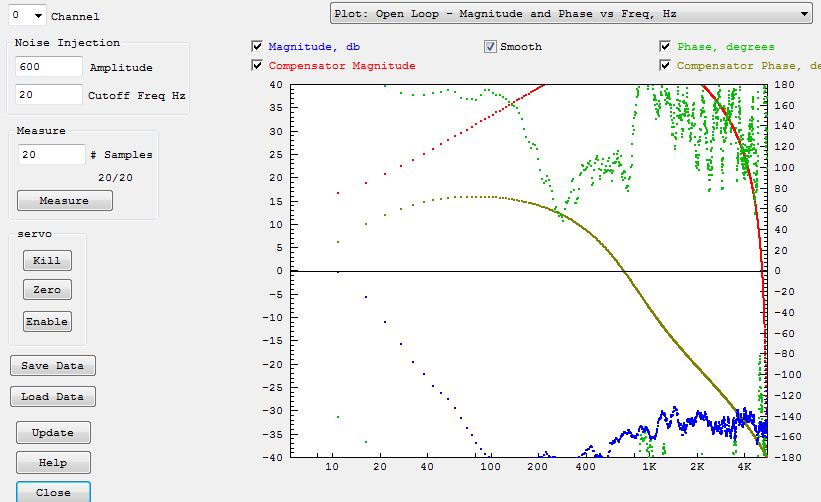Disable the Phase, degrees checkbox
Image resolution: width=821 pixels, height=502 pixels.
665,46
